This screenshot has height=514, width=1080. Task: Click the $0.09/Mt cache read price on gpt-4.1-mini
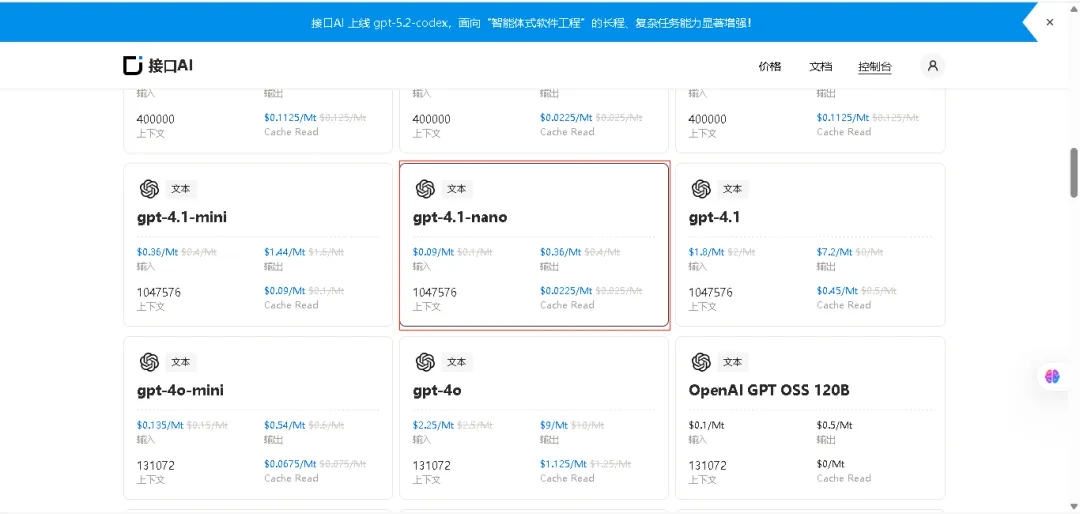tap(284, 291)
